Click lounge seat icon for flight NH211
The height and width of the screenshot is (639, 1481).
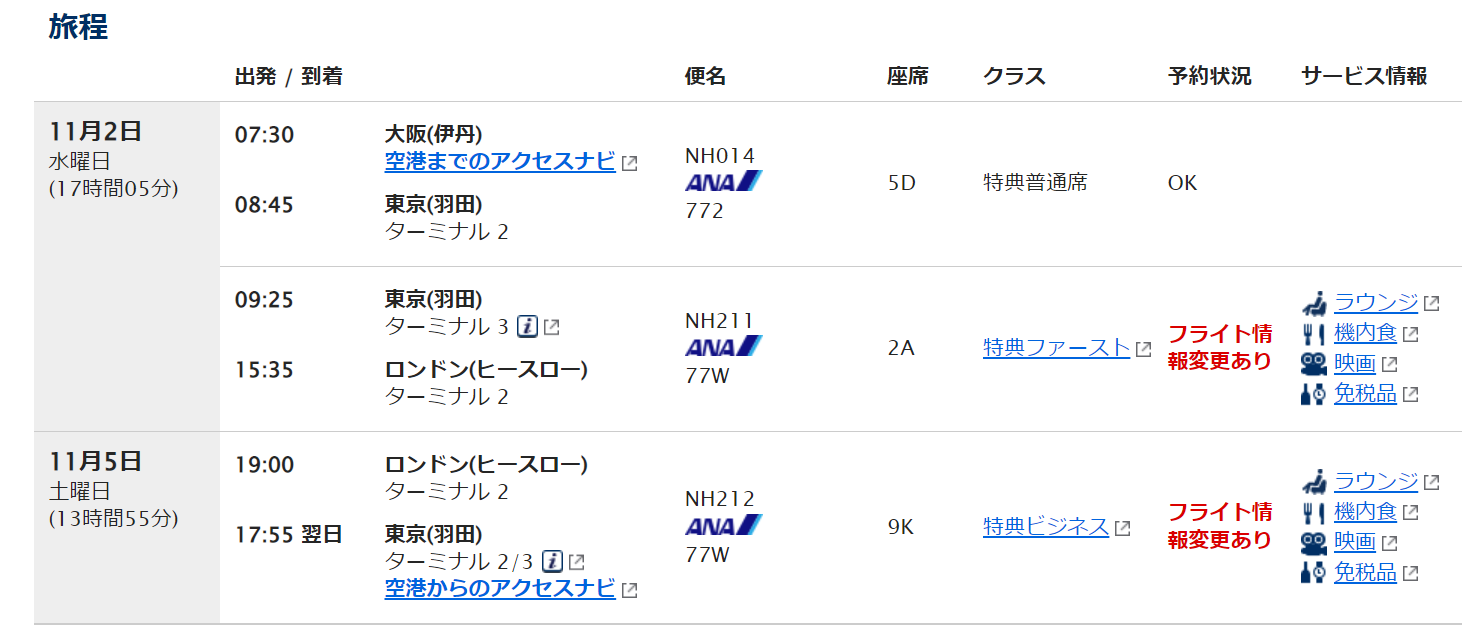1314,303
